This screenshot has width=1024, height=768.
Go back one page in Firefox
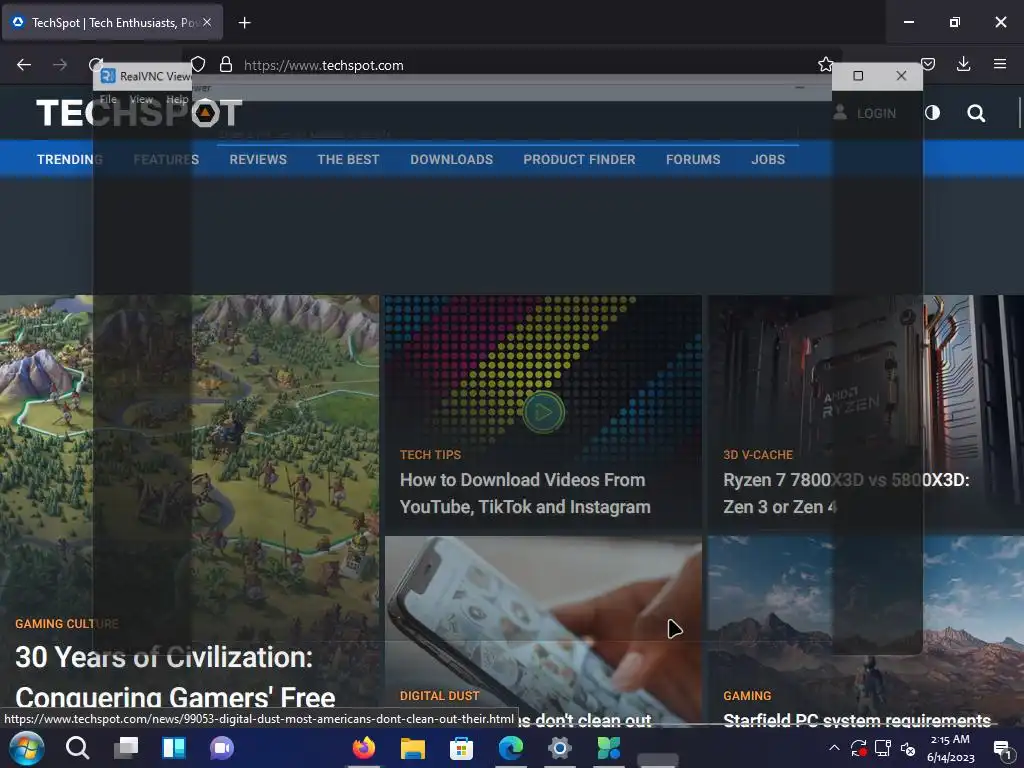click(x=24, y=65)
